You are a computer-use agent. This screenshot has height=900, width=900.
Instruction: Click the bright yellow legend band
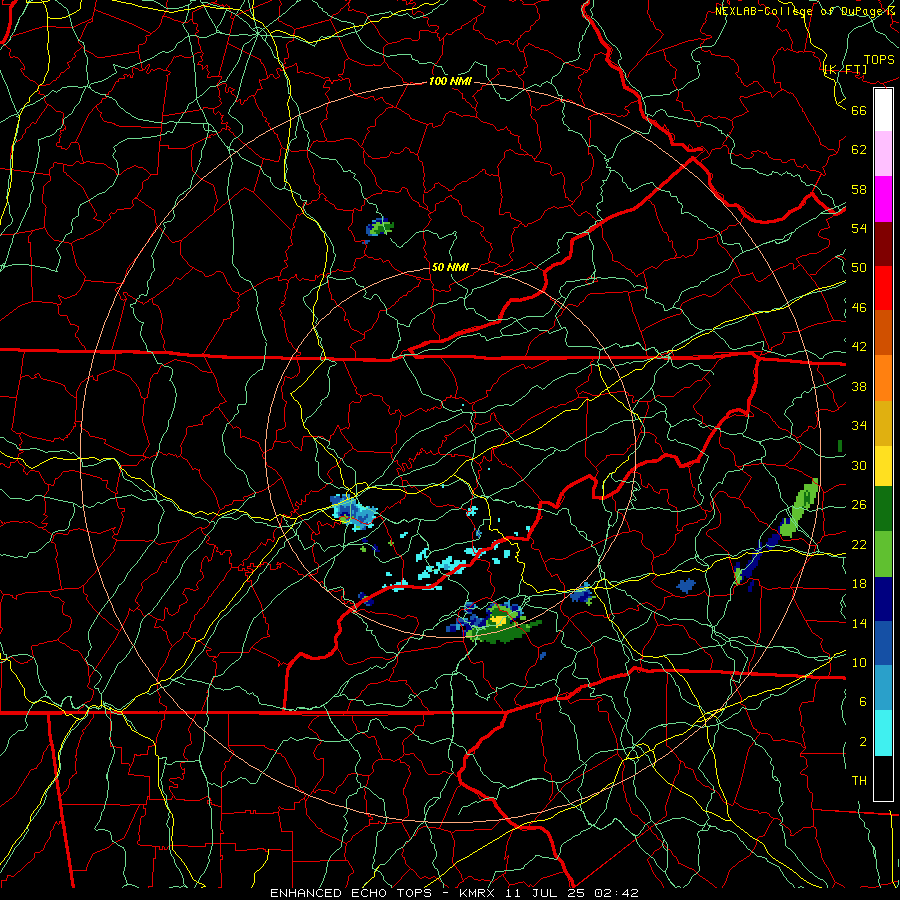pos(883,466)
